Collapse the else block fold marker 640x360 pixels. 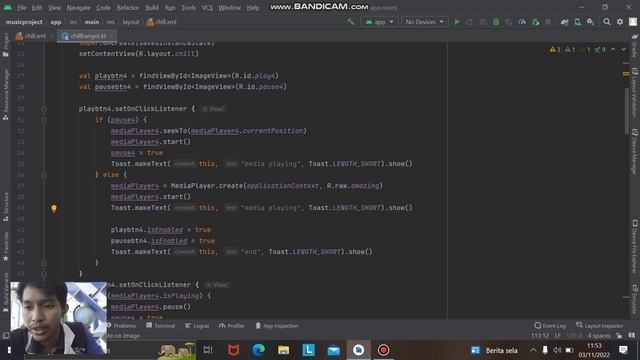(x=44, y=175)
